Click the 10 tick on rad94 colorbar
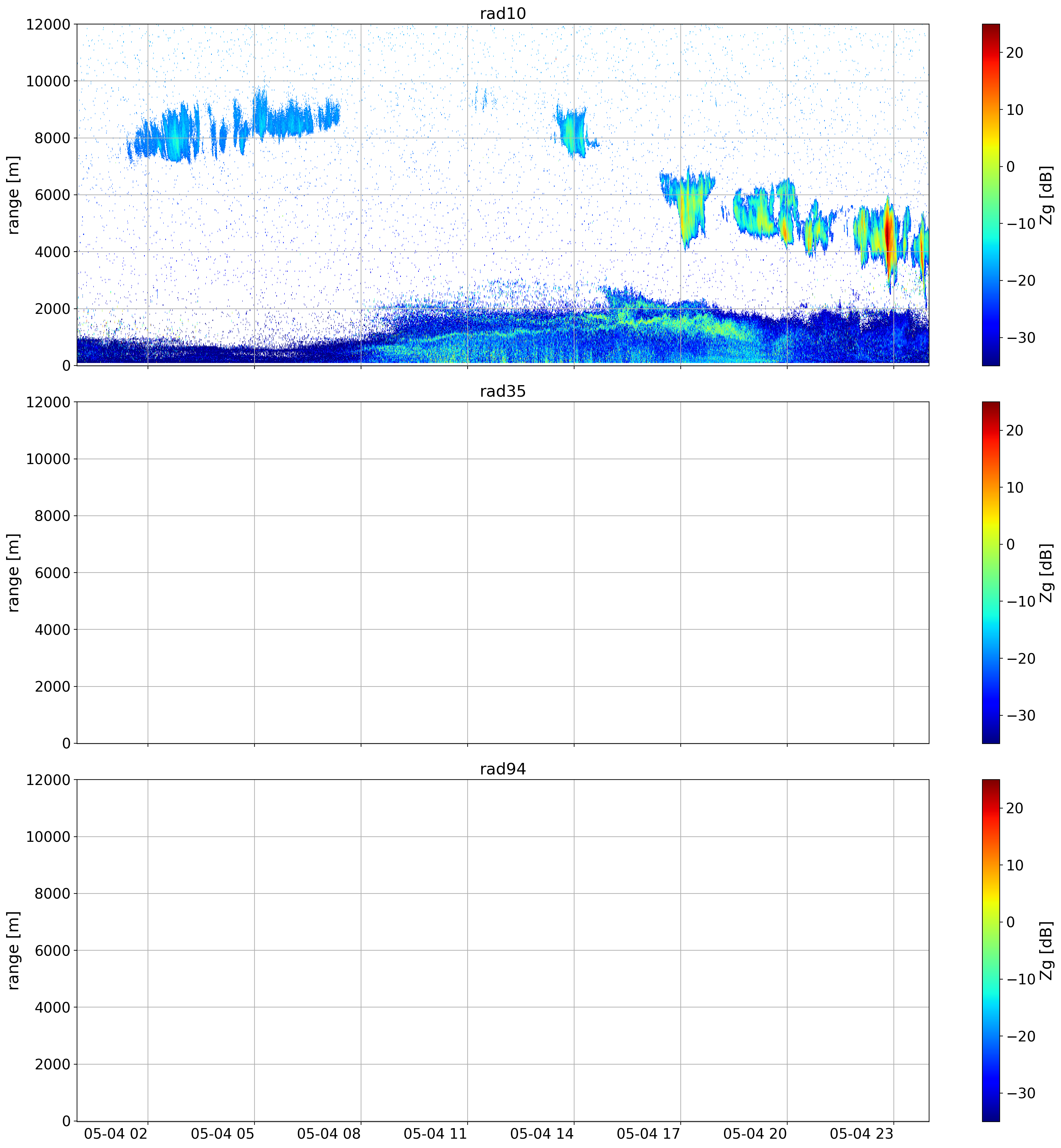The width and height of the screenshot is (1061, 1148). (1014, 865)
